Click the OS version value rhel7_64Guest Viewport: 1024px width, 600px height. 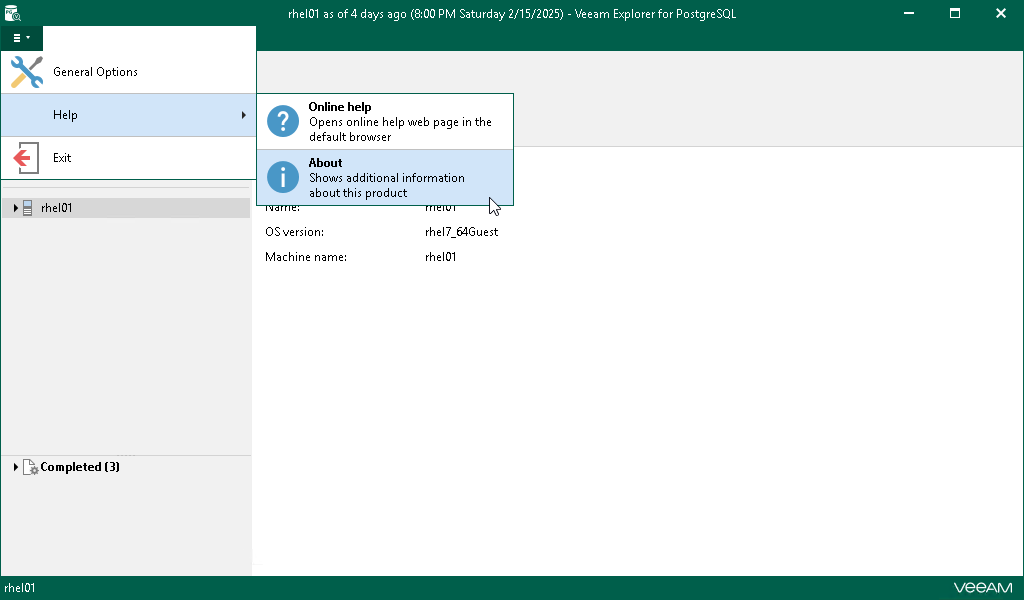tap(461, 232)
